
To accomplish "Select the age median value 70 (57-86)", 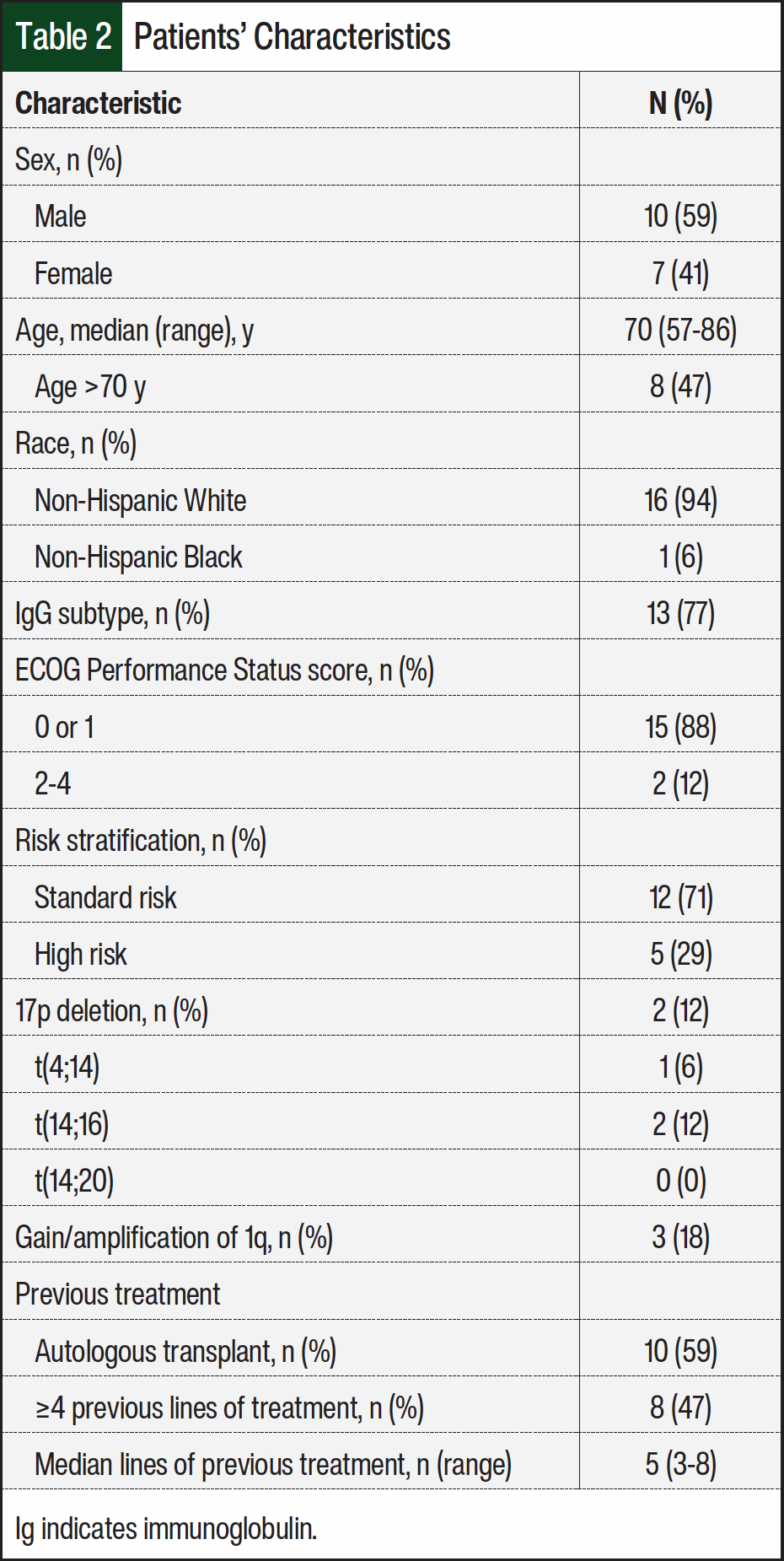I will tap(680, 330).
